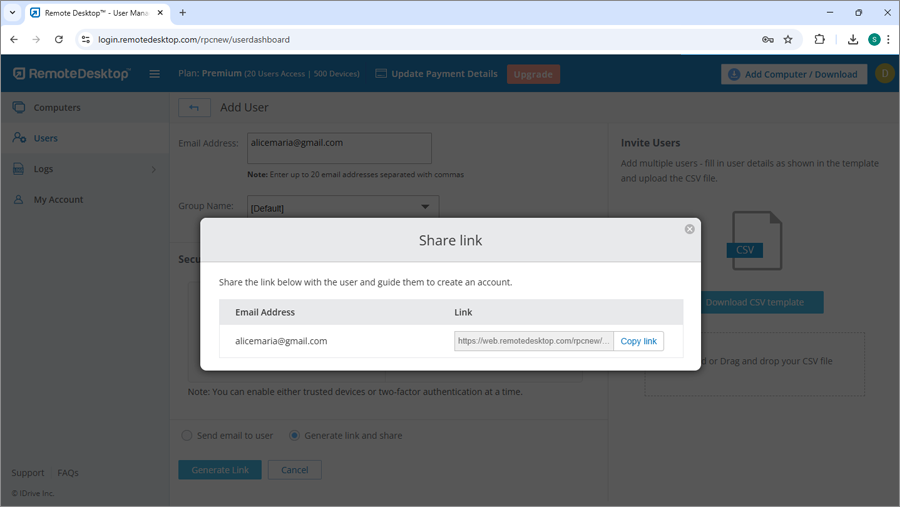Reload the page

(x=59, y=40)
